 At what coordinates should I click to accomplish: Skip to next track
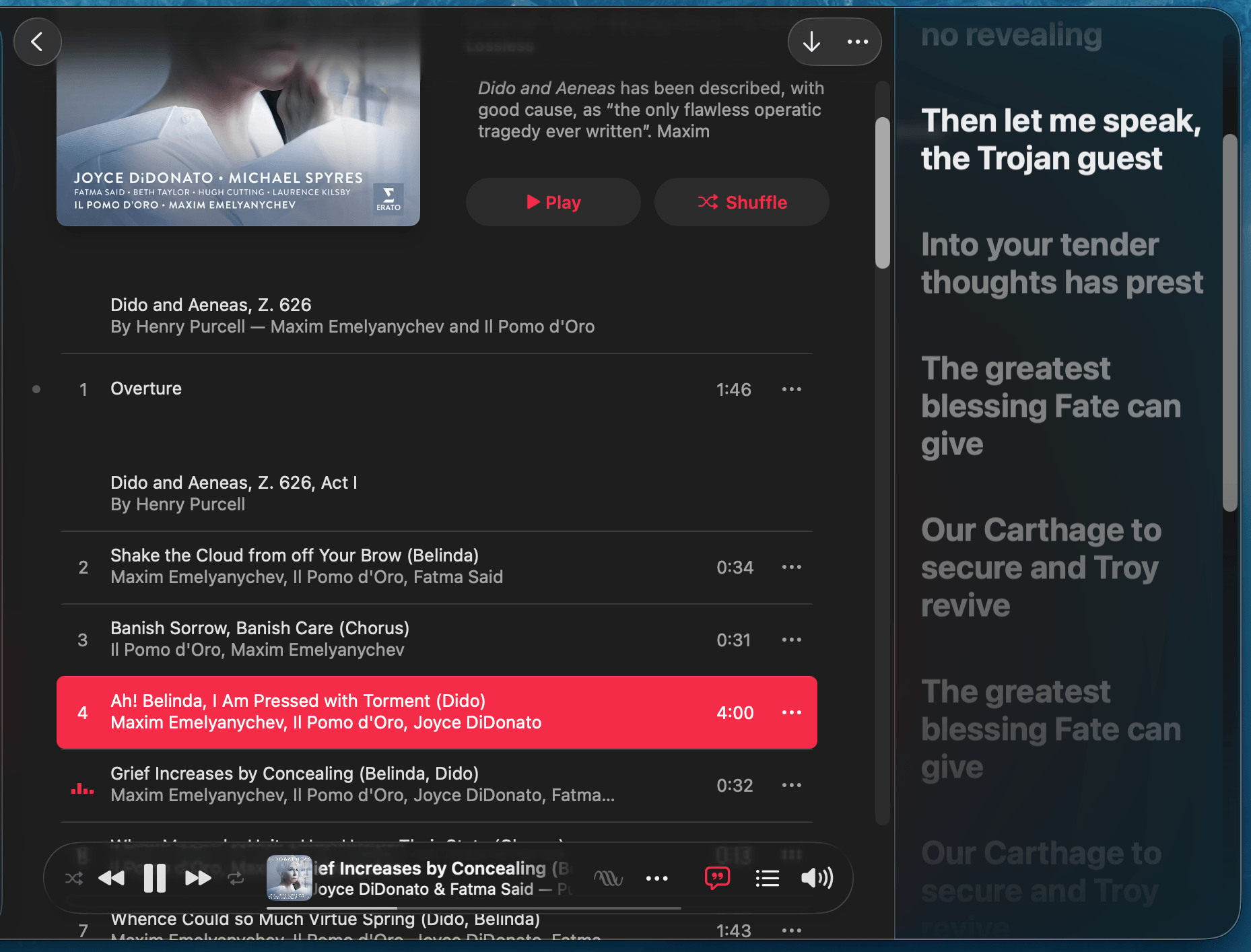click(x=198, y=878)
